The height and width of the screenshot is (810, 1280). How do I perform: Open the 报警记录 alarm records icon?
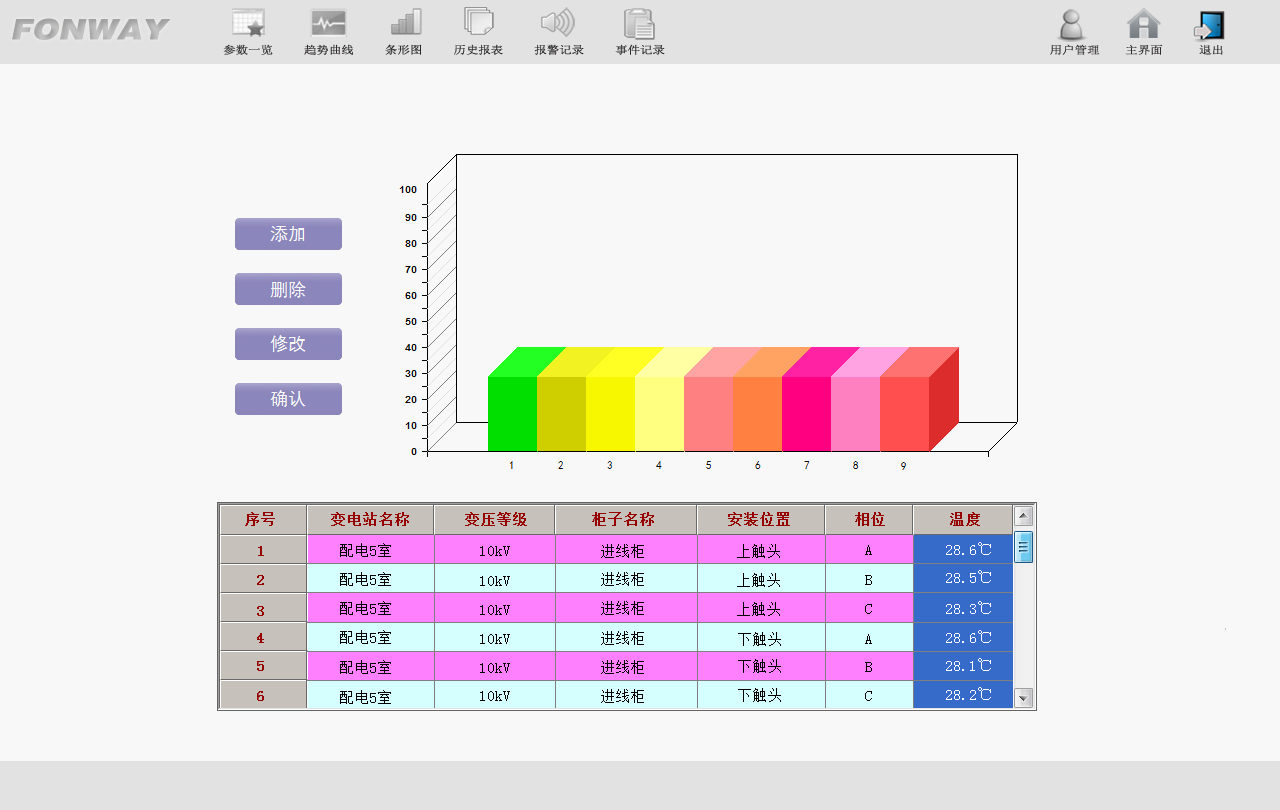pos(559,31)
